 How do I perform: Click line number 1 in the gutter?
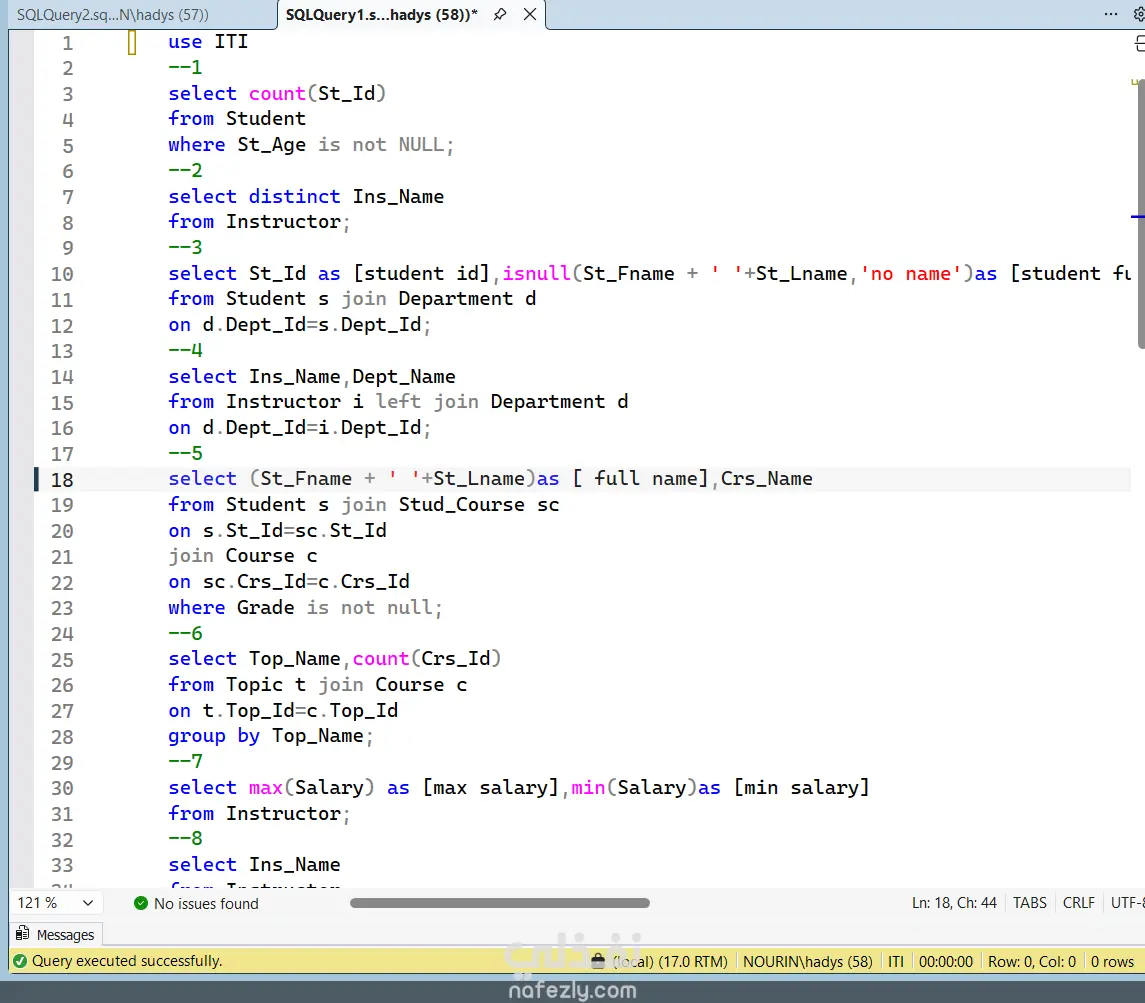point(67,43)
